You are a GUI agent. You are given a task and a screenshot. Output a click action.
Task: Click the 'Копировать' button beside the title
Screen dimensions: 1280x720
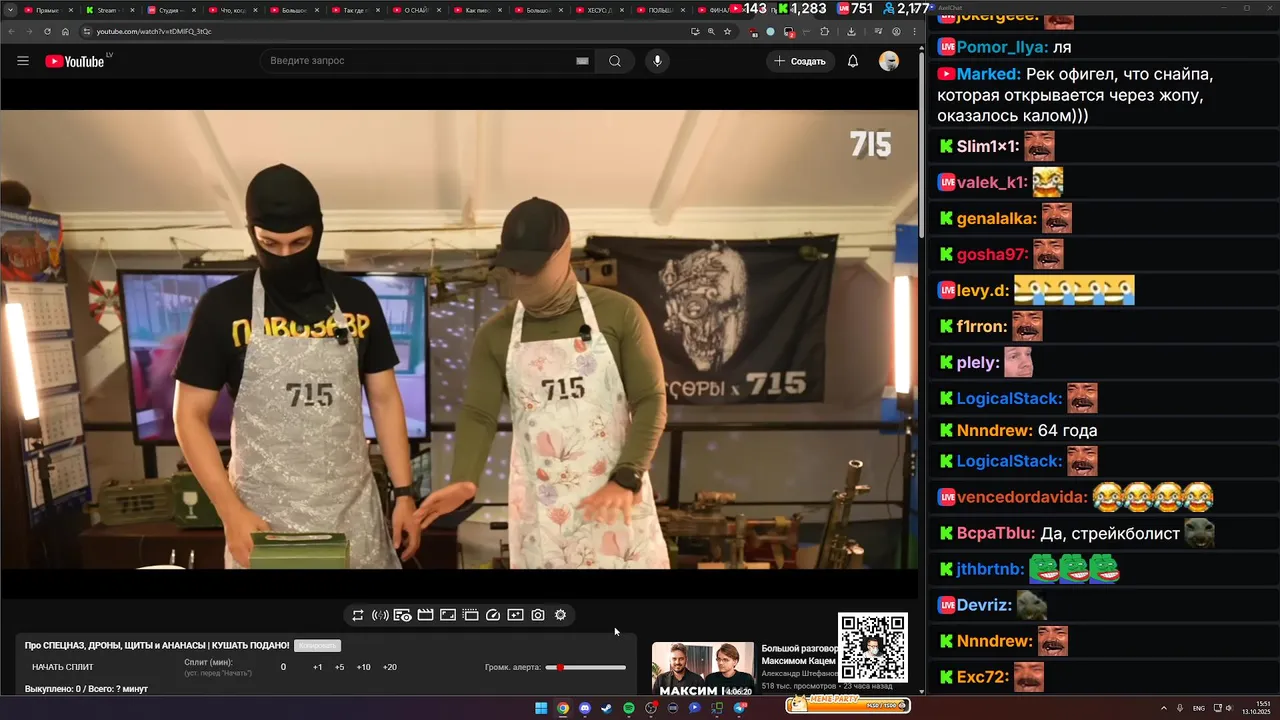(x=317, y=646)
